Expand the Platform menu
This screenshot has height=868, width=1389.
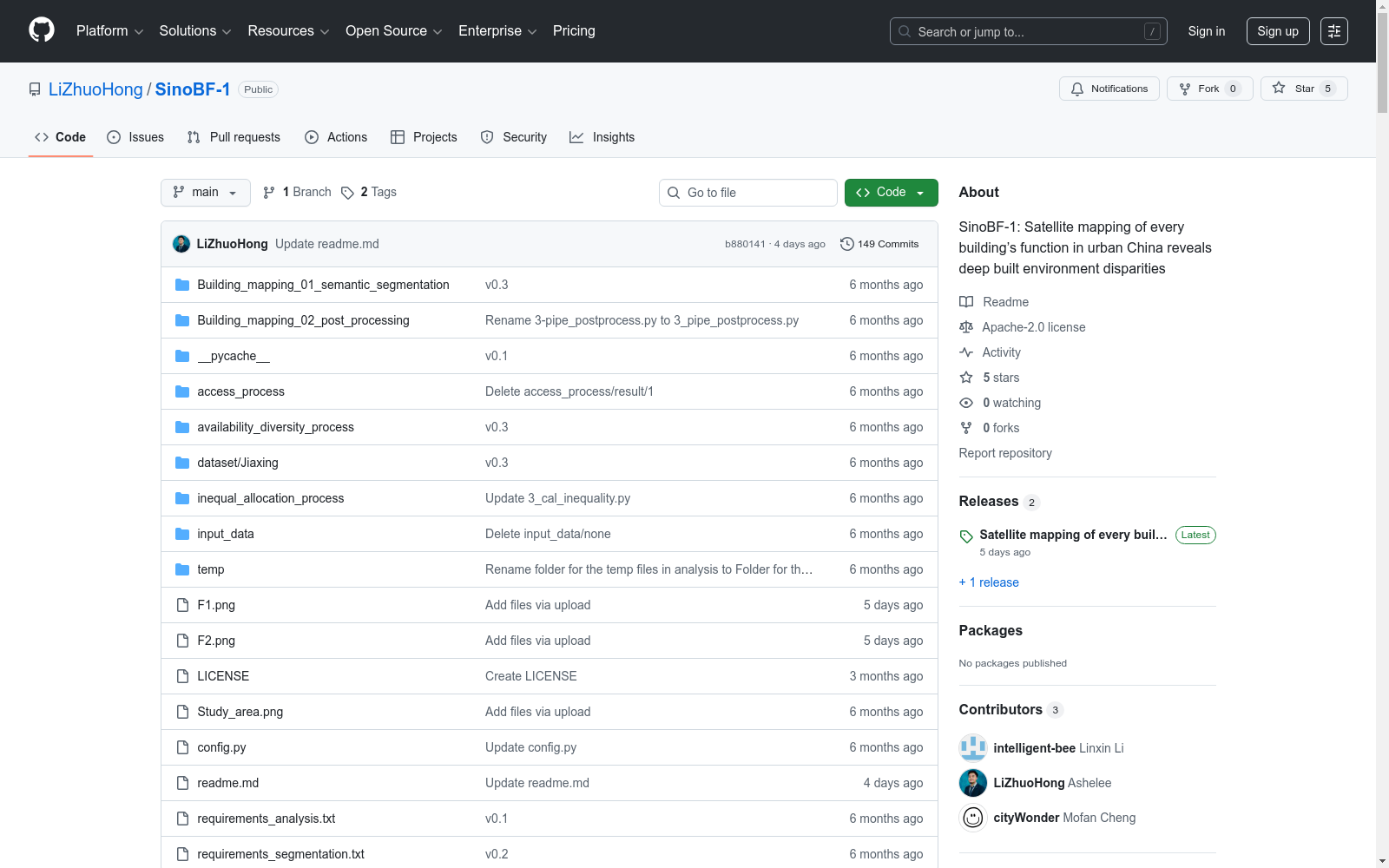(110, 31)
